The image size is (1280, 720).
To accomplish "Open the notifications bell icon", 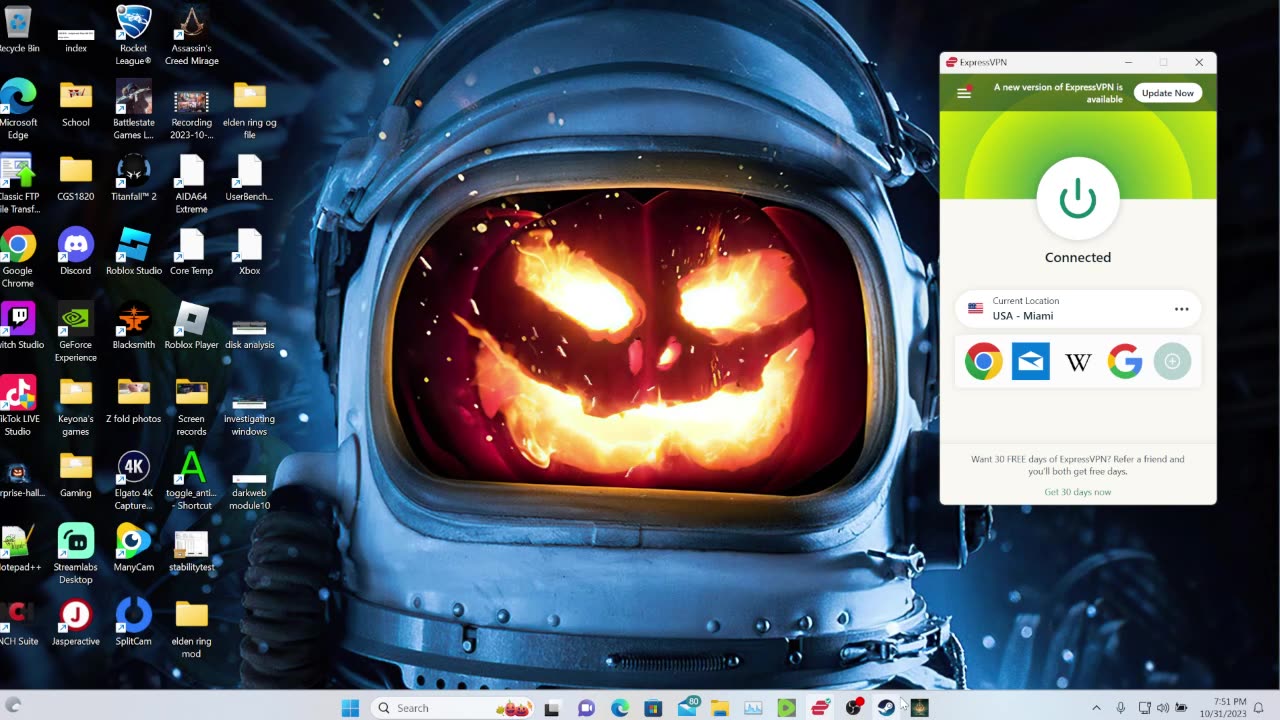I will (x=1259, y=708).
